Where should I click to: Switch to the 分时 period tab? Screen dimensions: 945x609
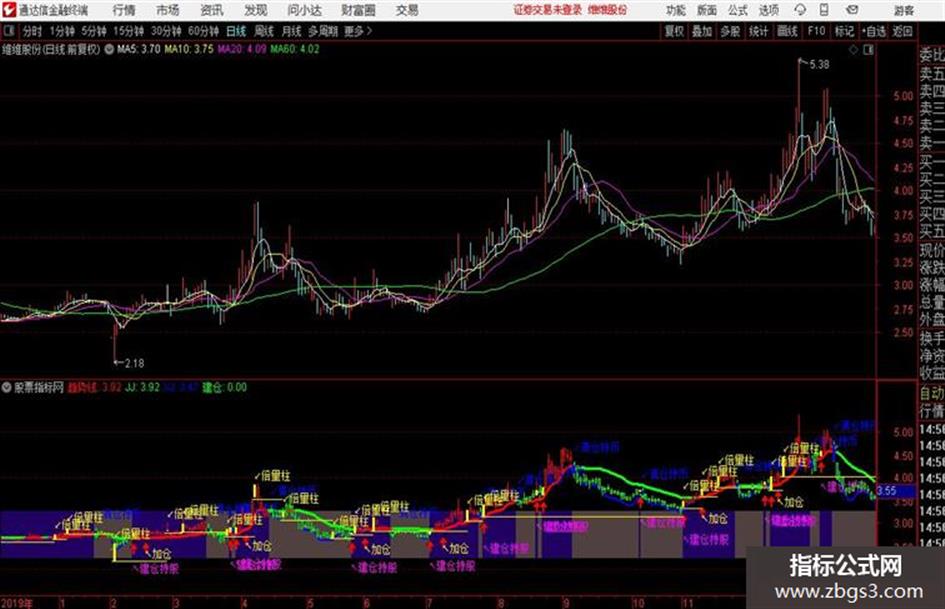[x=32, y=31]
